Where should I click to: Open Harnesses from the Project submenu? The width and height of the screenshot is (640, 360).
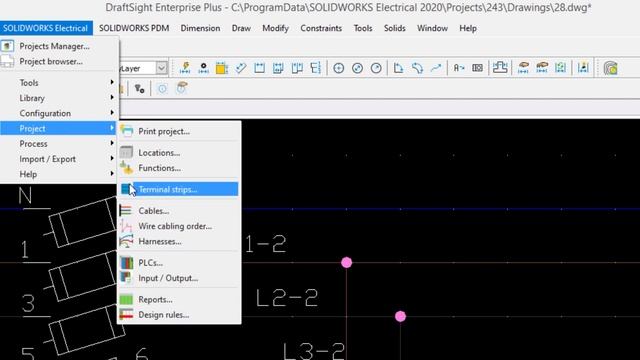(x=179, y=242)
